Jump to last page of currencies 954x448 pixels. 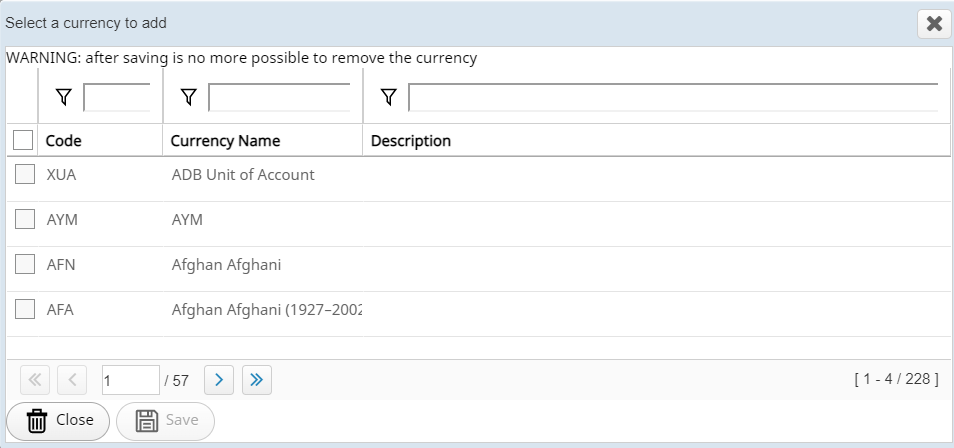tap(256, 380)
